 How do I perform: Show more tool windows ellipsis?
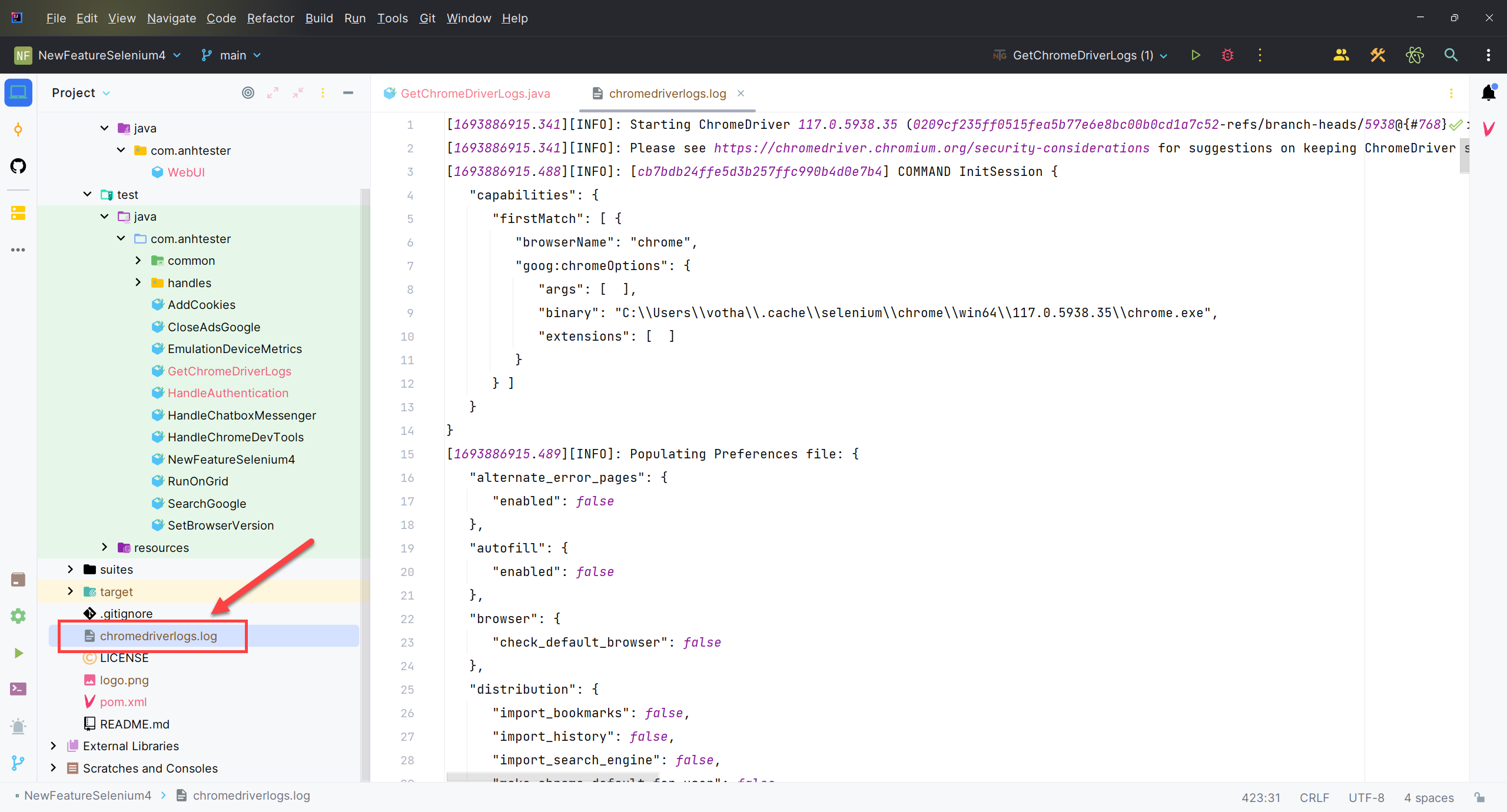[x=18, y=249]
